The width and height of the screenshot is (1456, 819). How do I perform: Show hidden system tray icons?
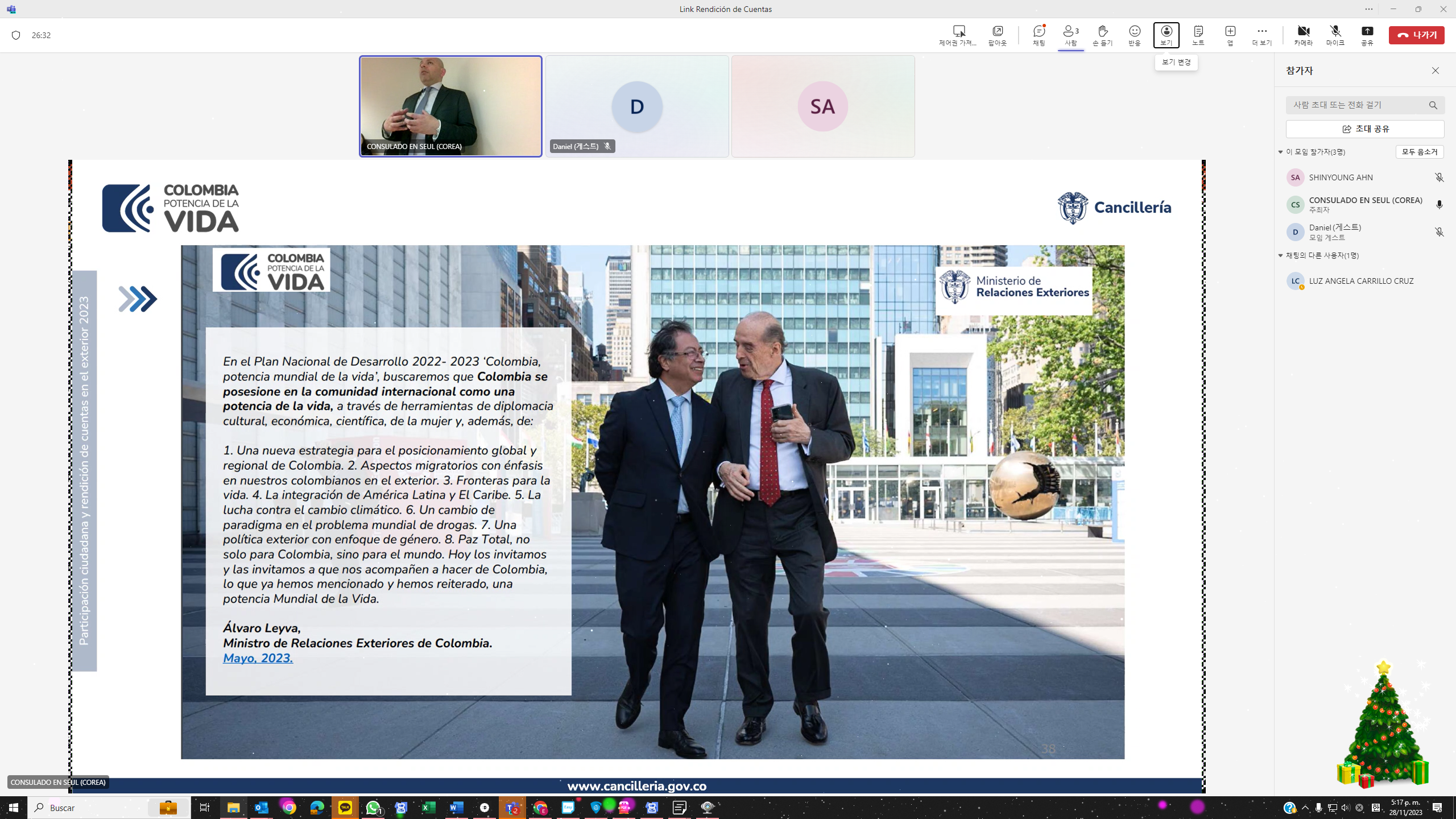click(1305, 808)
